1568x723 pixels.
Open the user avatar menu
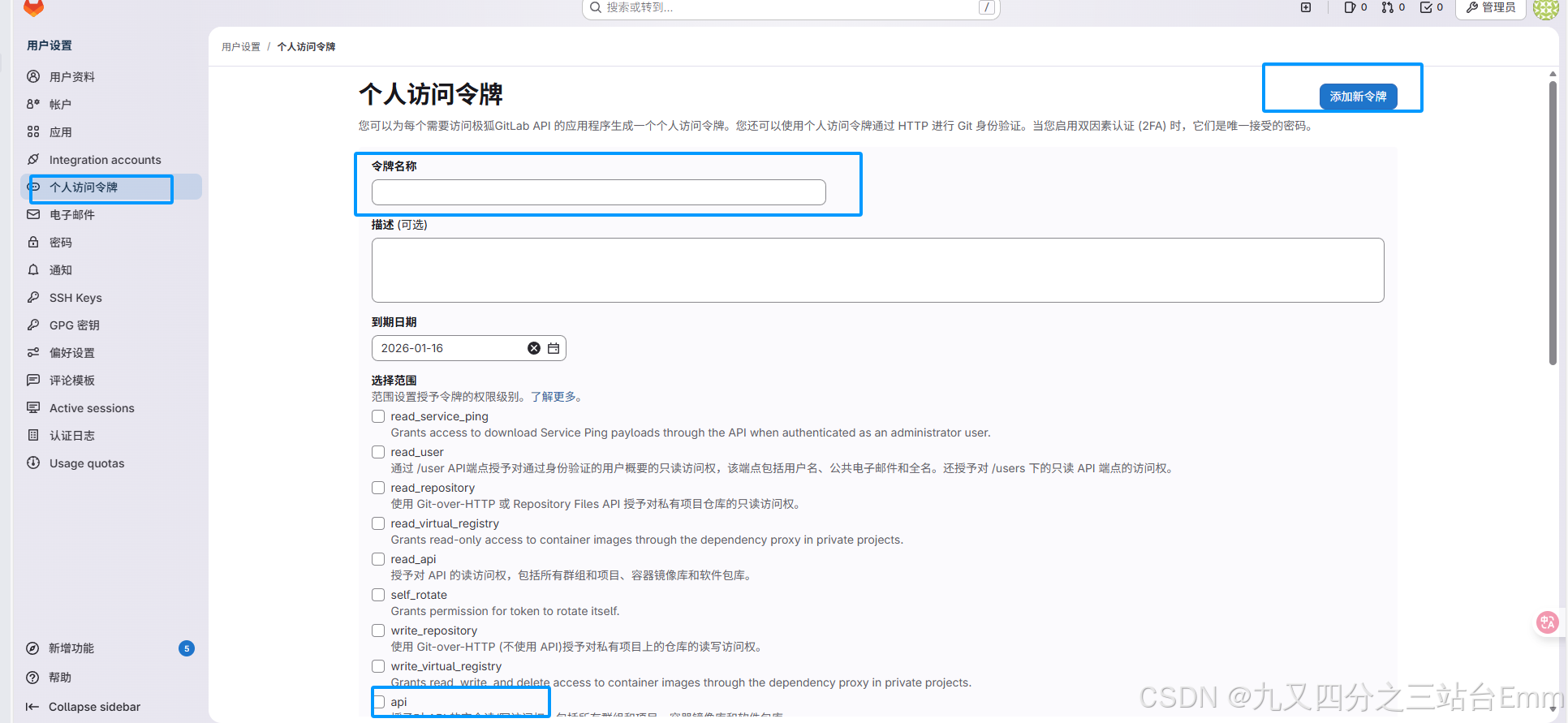pyautogui.click(x=1545, y=8)
